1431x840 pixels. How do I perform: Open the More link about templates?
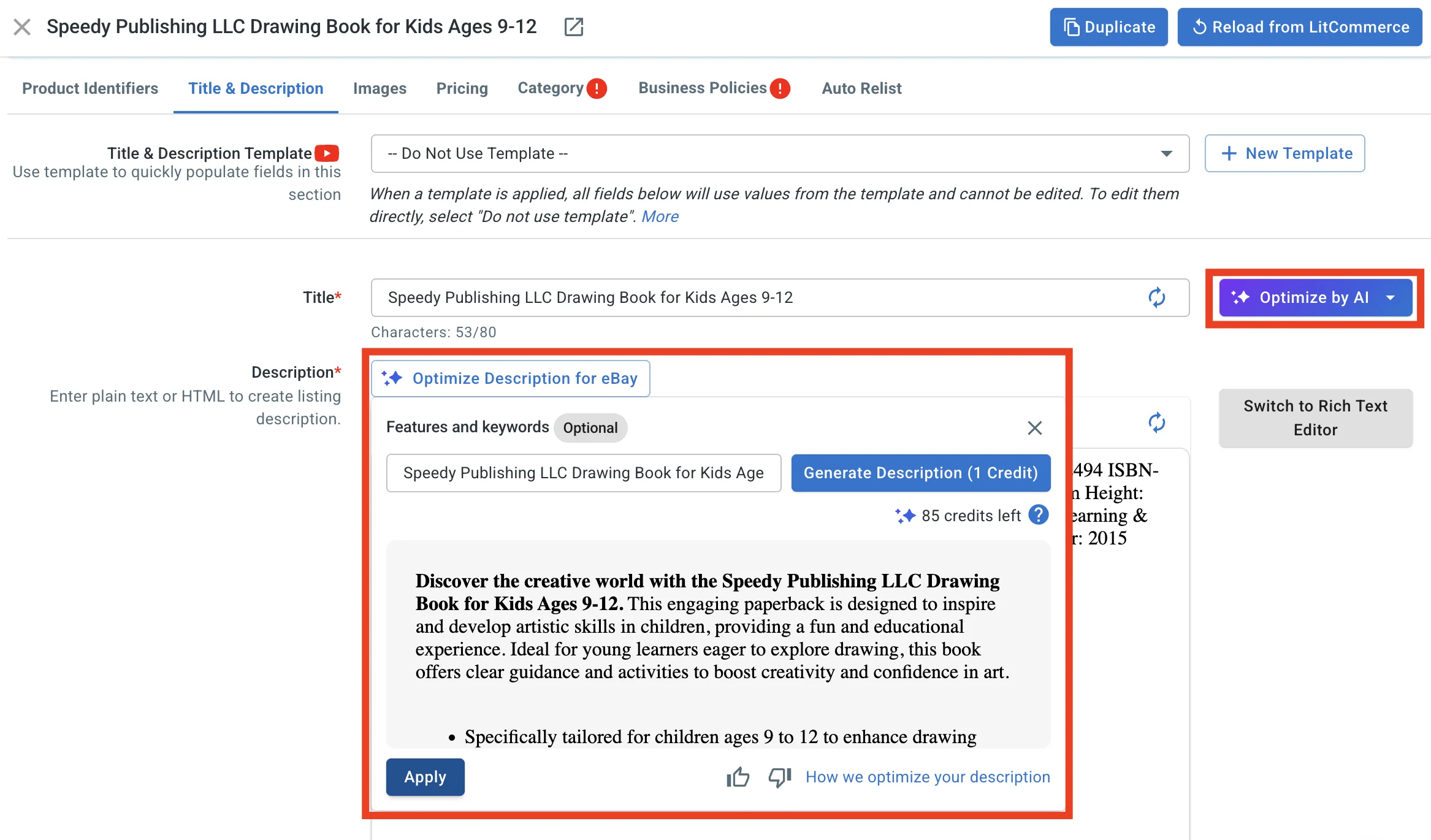pos(660,216)
